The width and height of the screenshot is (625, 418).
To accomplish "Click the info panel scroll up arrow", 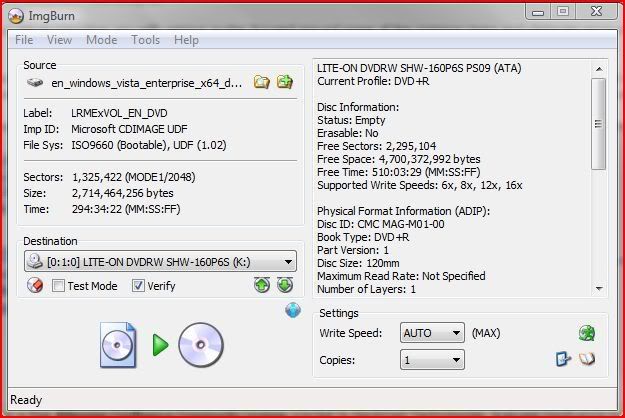I will coord(599,69).
